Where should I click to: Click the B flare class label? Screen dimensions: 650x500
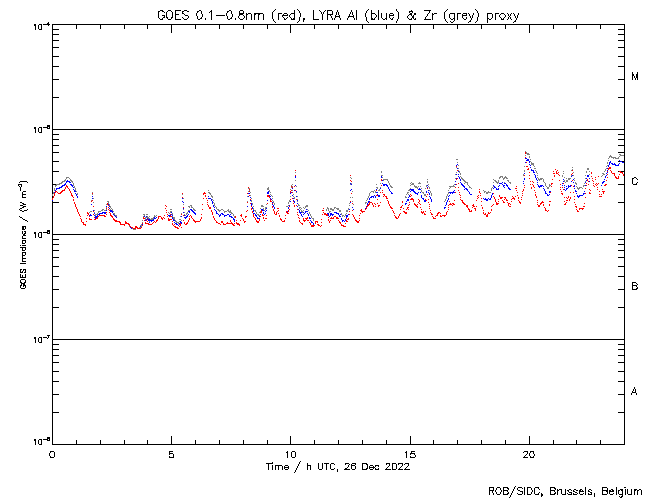click(x=635, y=287)
